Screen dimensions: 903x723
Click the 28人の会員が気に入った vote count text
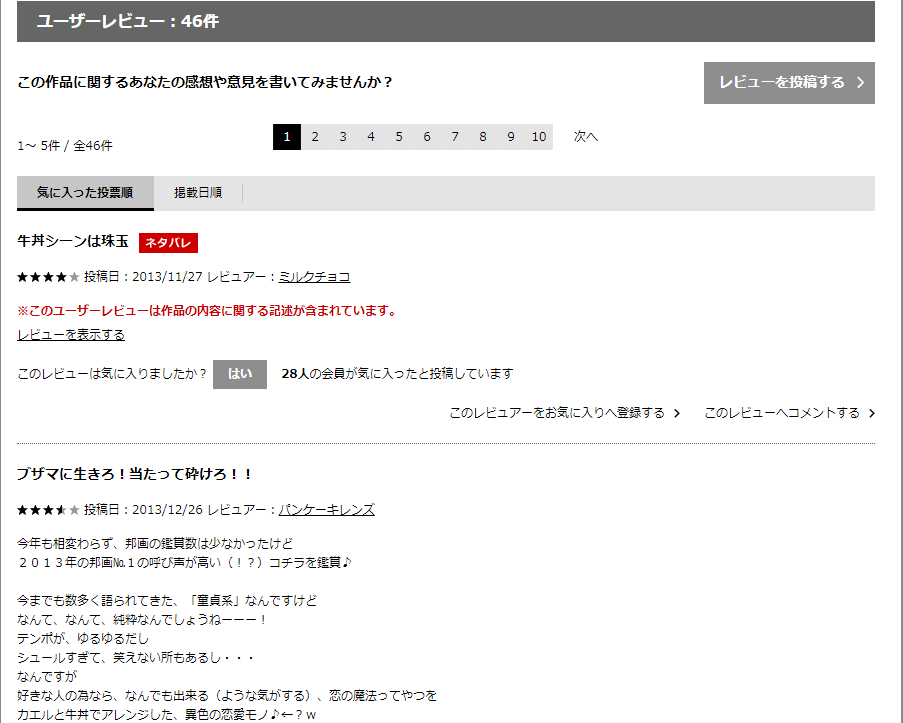point(397,374)
